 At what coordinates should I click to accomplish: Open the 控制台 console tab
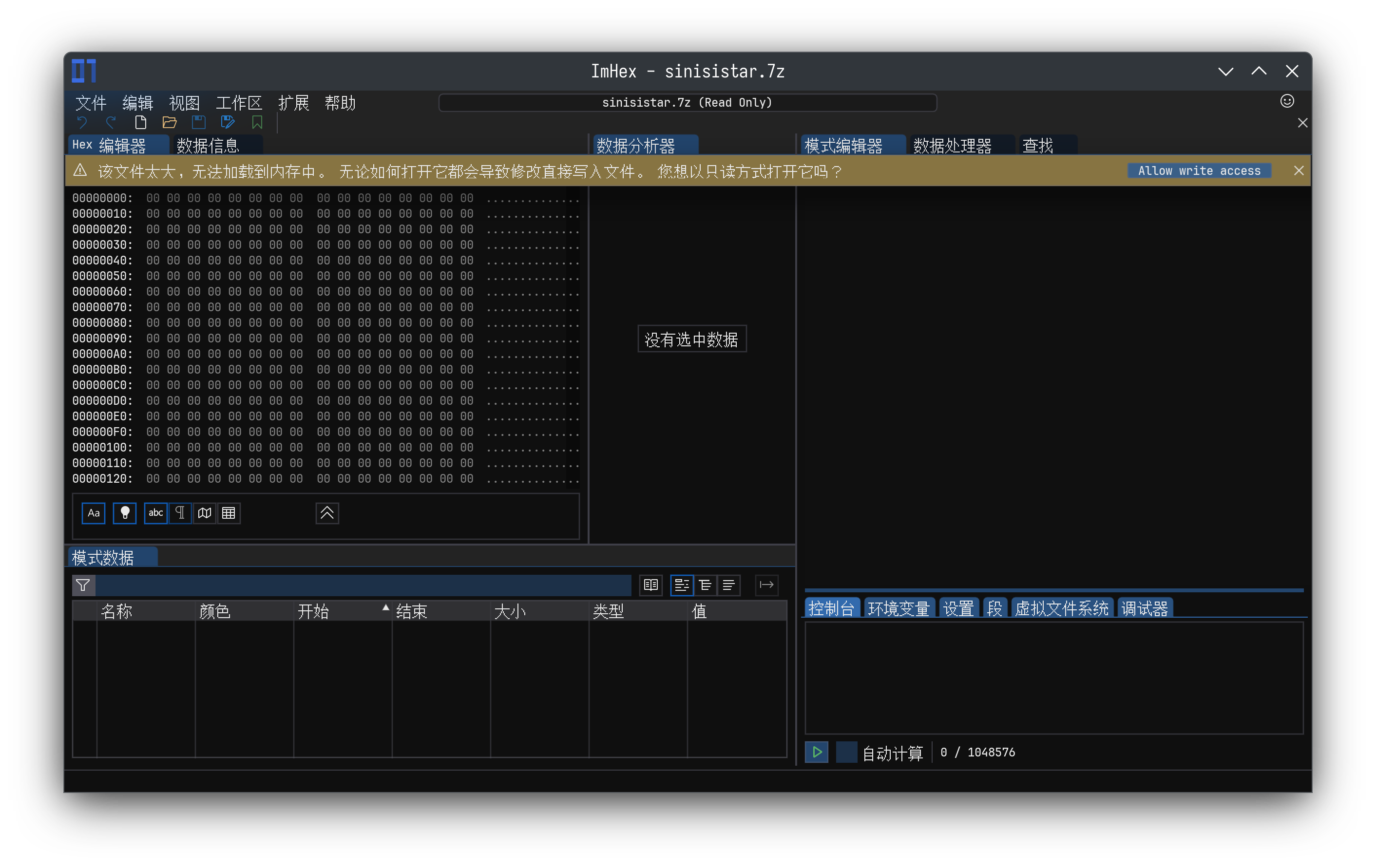[832, 608]
